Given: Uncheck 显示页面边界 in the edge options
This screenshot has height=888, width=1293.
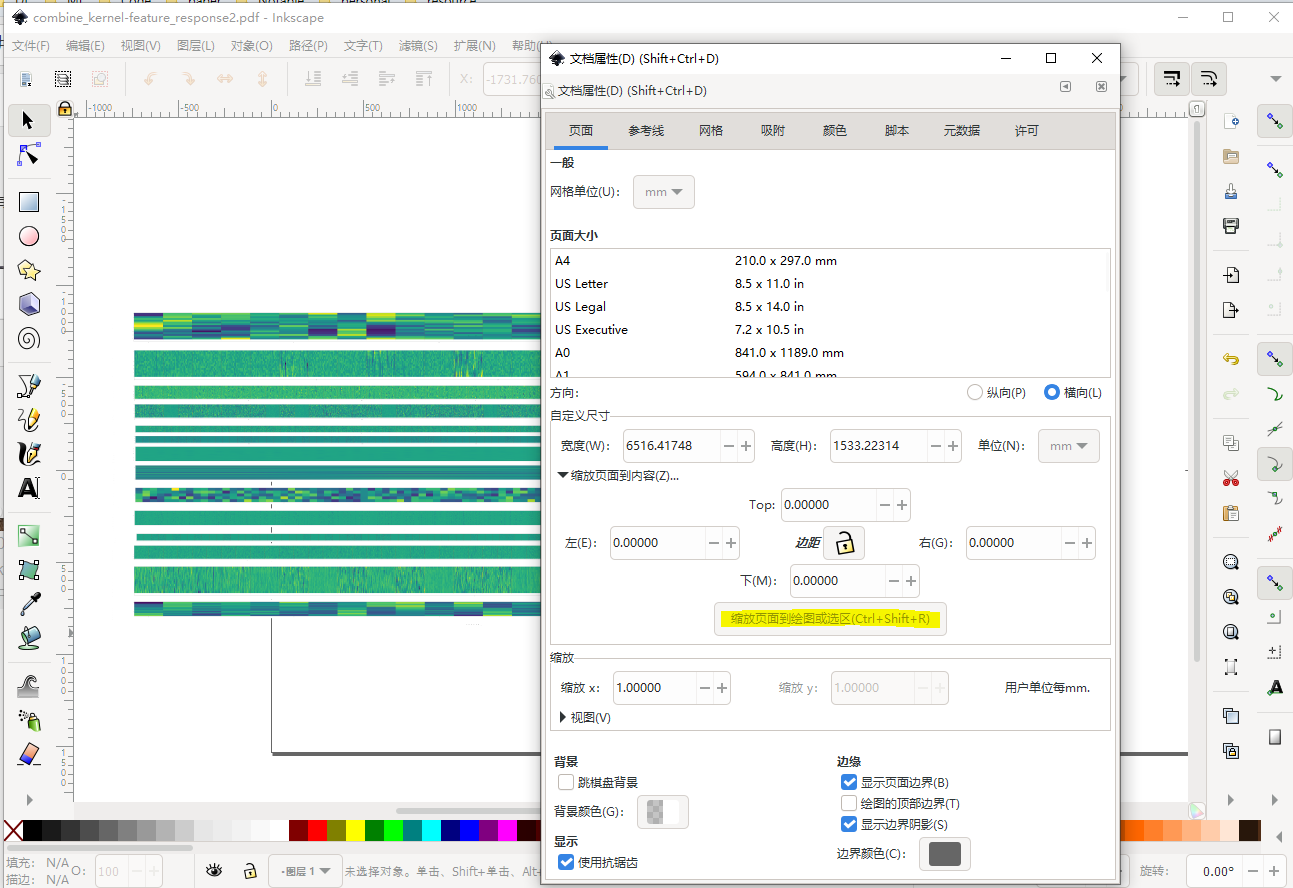Looking at the screenshot, I should point(849,782).
